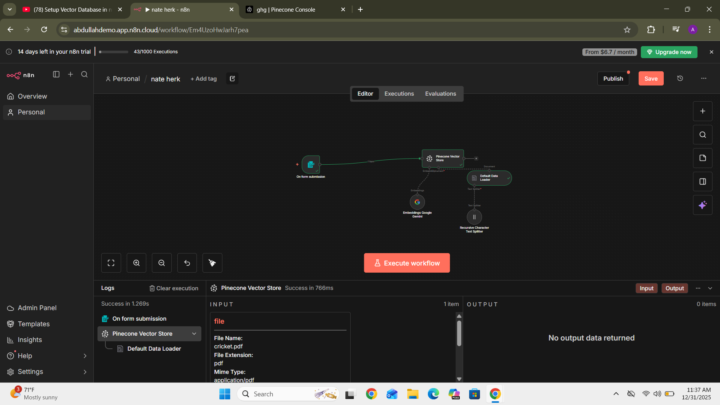The height and width of the screenshot is (405, 720).
Task: Click the zoom in canvas icon
Action: 137,263
